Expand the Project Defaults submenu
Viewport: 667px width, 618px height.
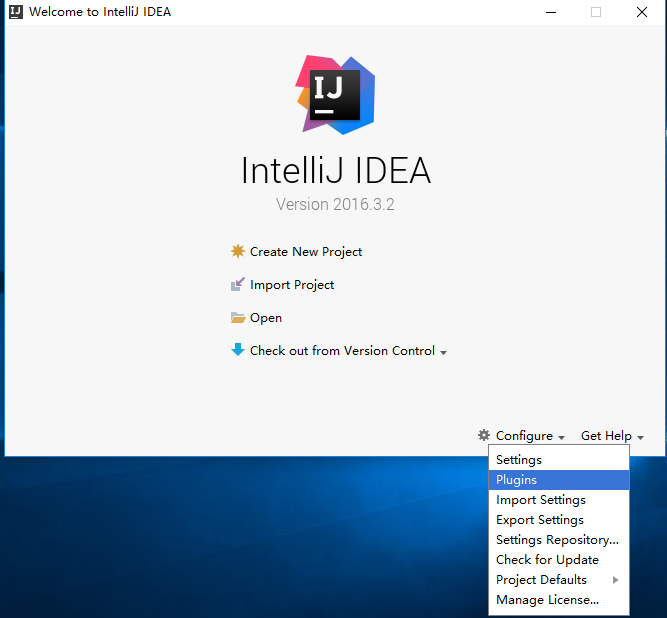559,580
